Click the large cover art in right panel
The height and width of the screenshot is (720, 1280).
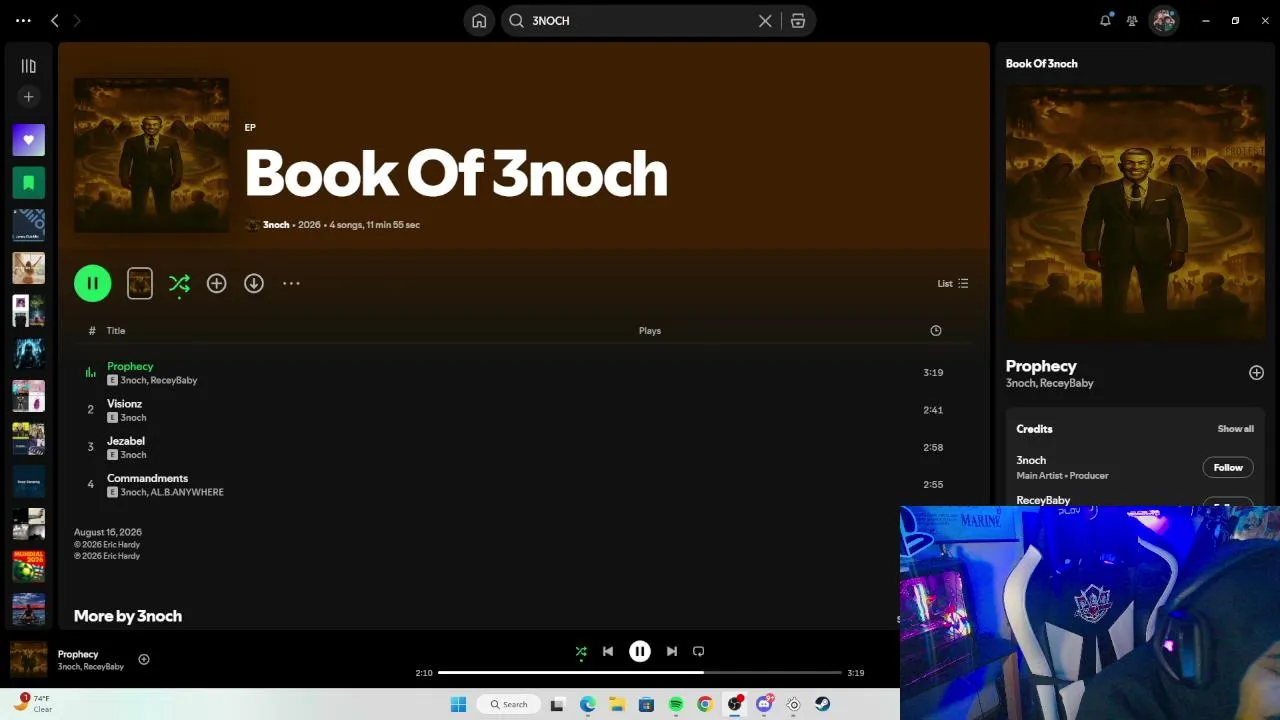[x=1135, y=213]
